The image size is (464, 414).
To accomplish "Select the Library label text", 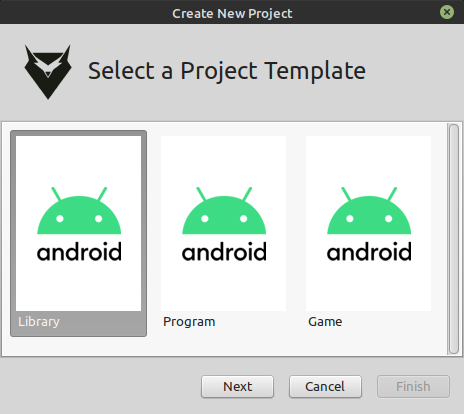I will (x=39, y=322).
